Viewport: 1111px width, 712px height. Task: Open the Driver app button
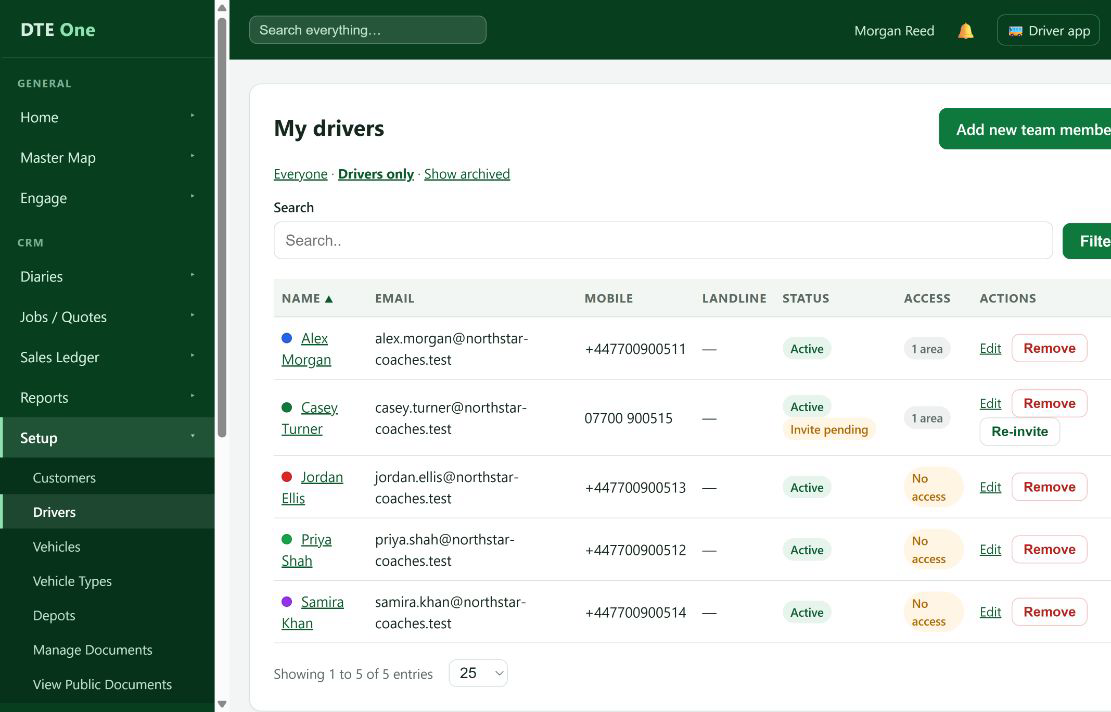coord(1048,30)
